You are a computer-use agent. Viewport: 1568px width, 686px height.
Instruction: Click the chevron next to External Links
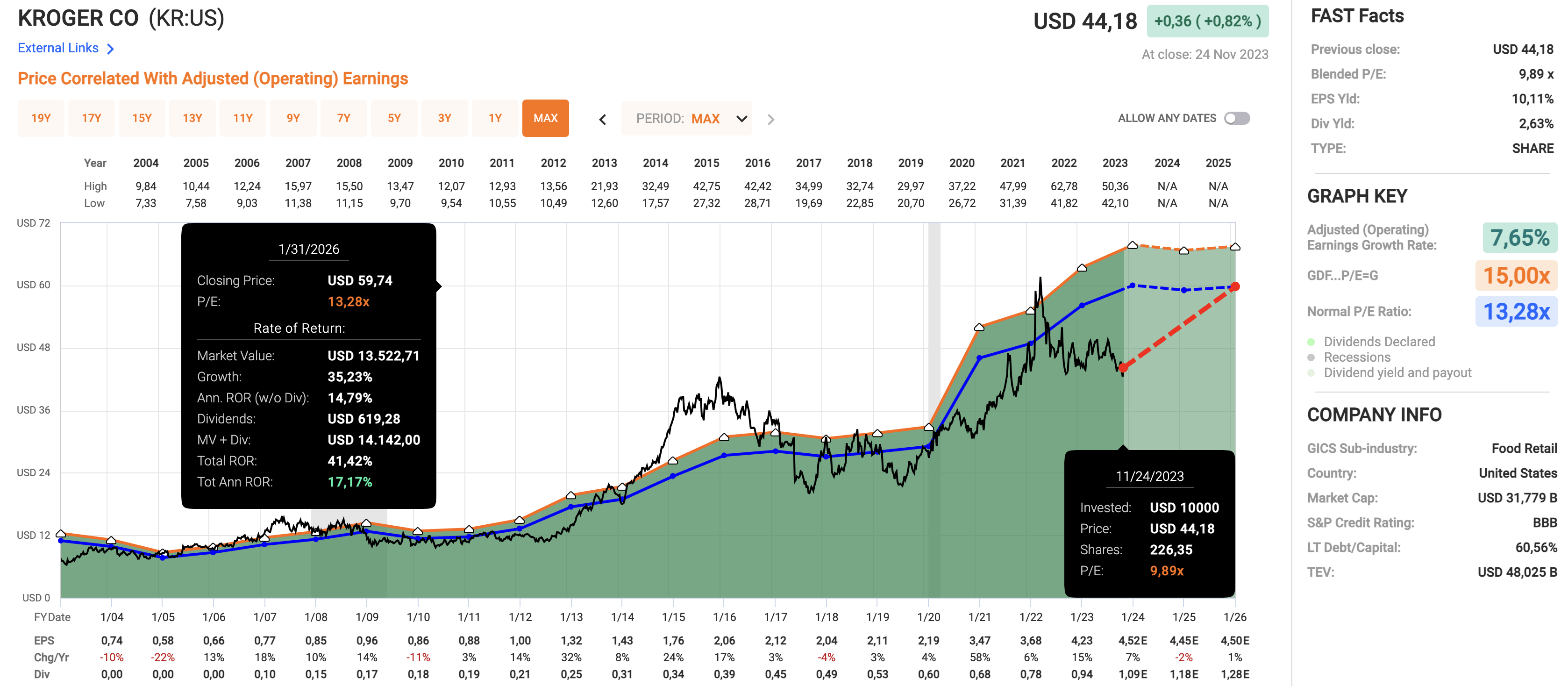tap(110, 49)
